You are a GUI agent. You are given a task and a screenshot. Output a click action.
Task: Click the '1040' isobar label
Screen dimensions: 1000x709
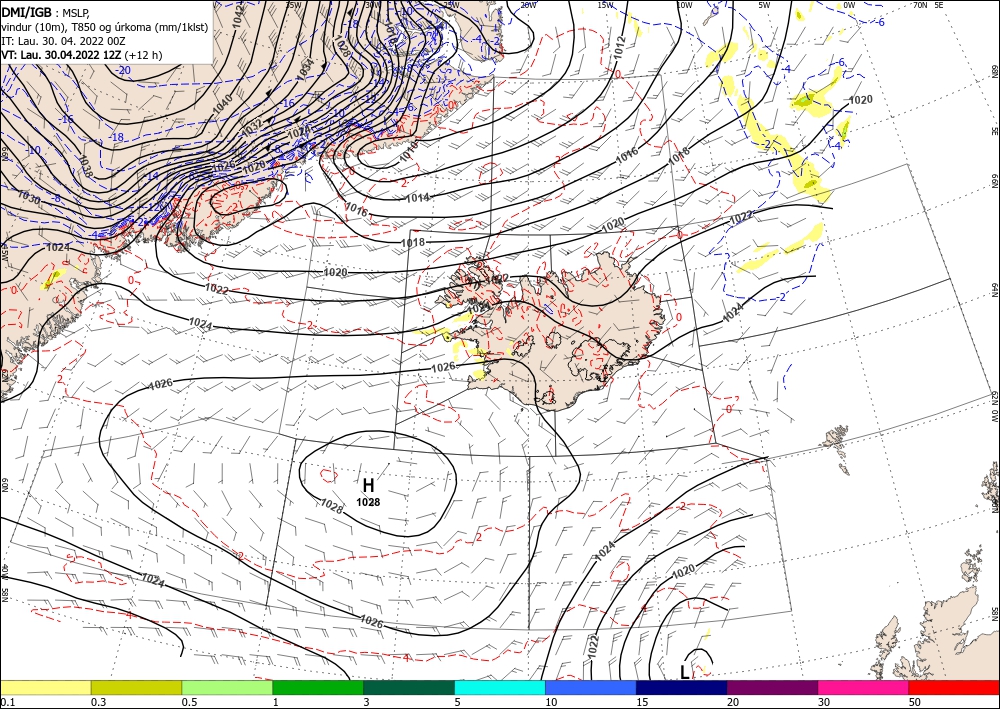(x=223, y=105)
